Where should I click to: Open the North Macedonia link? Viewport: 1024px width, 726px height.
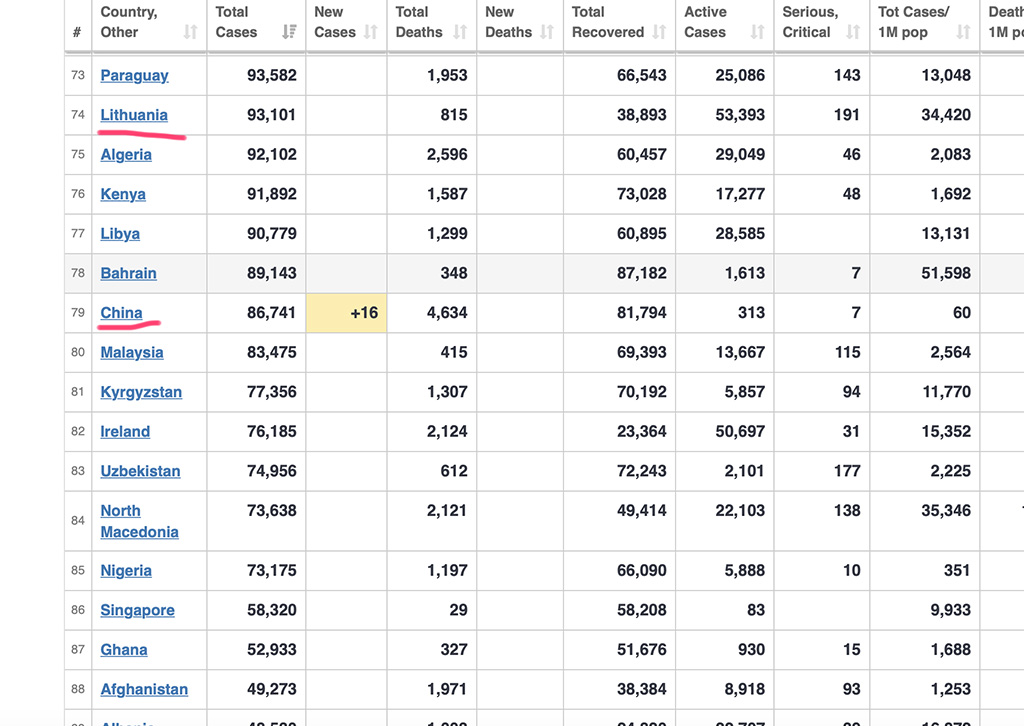pyautogui.click(x=140, y=521)
